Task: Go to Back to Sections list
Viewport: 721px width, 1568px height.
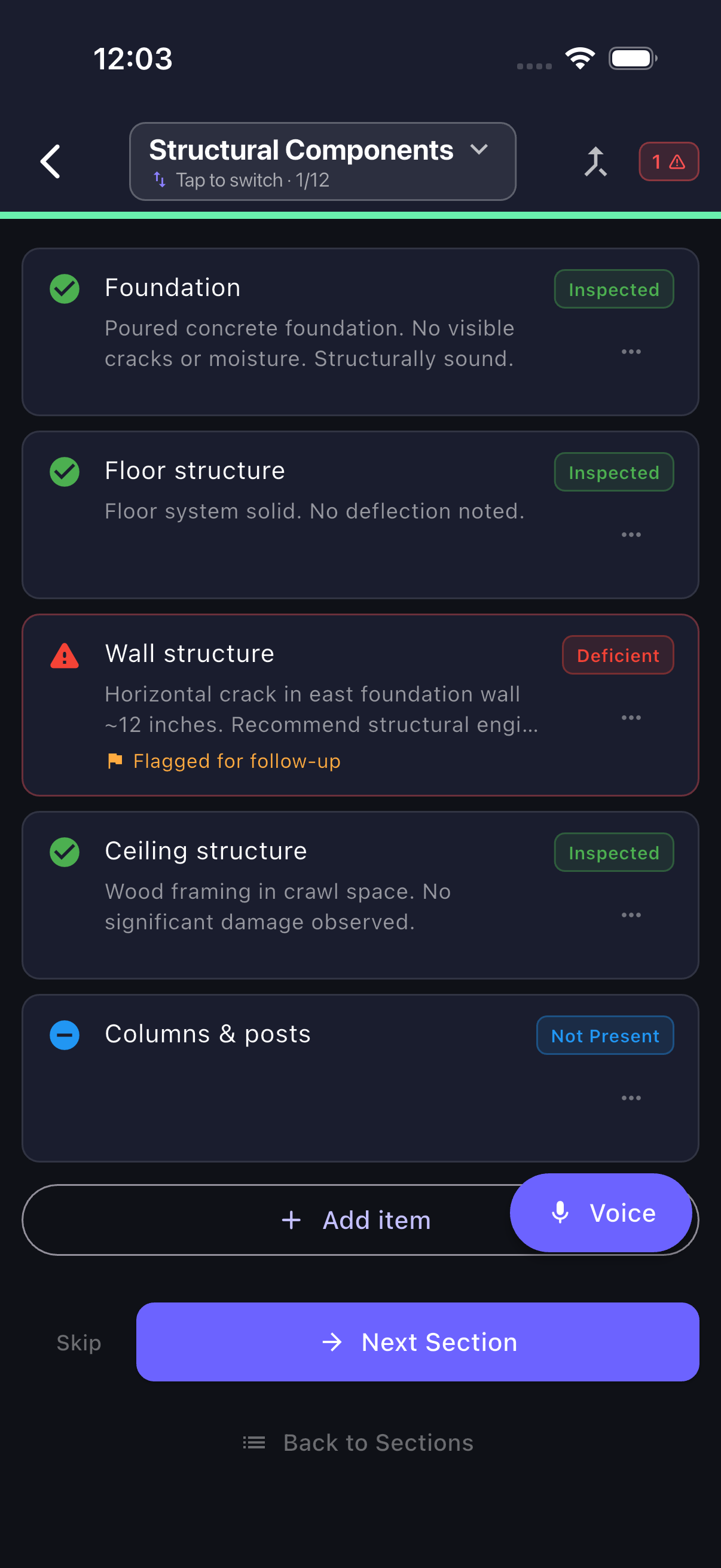Action: pos(358,1442)
